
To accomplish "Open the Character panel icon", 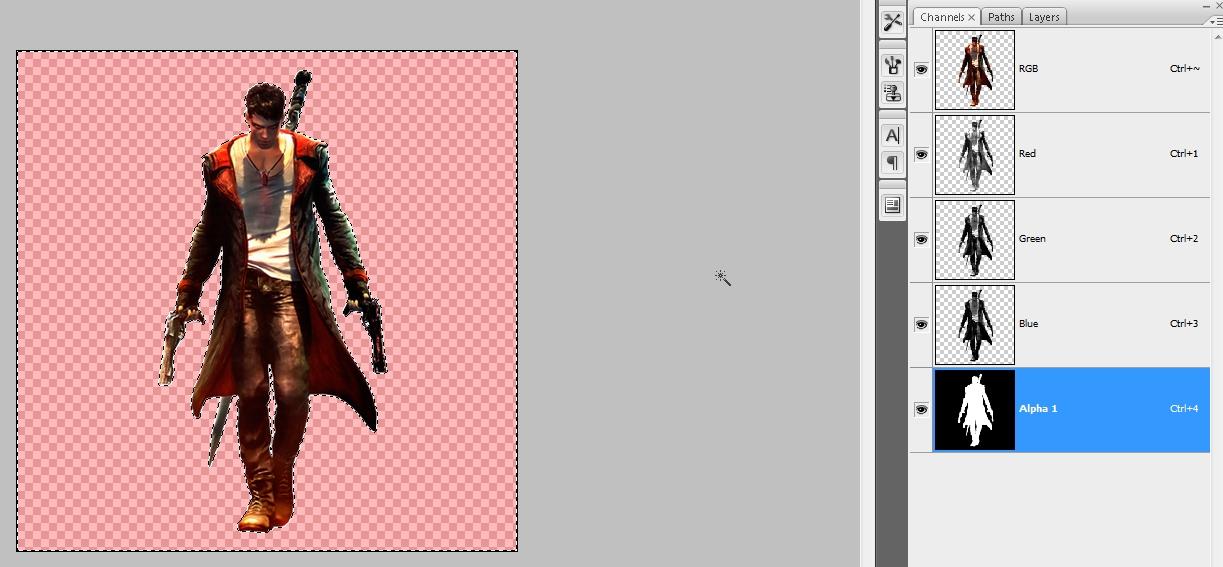I will [892, 134].
